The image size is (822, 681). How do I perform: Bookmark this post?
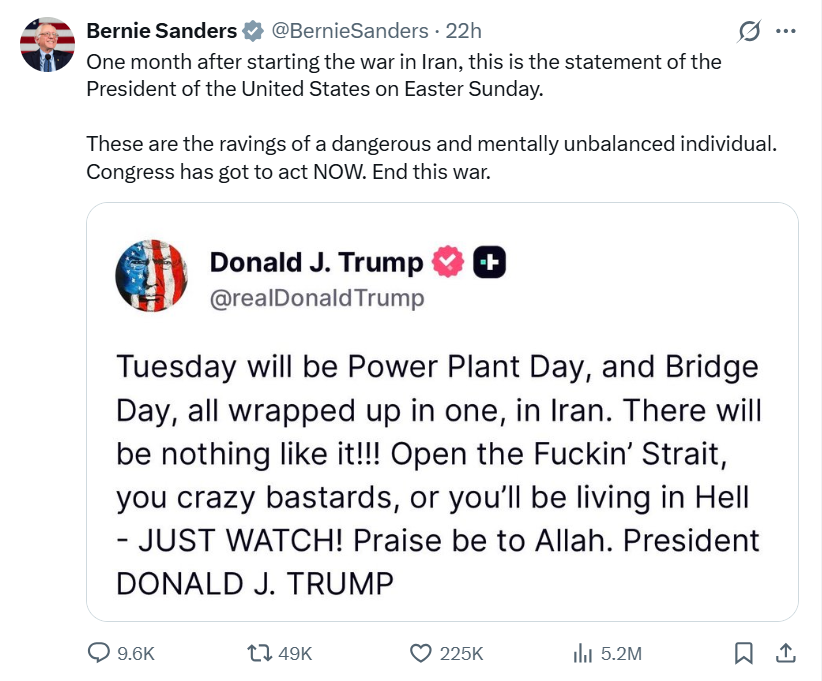click(743, 653)
